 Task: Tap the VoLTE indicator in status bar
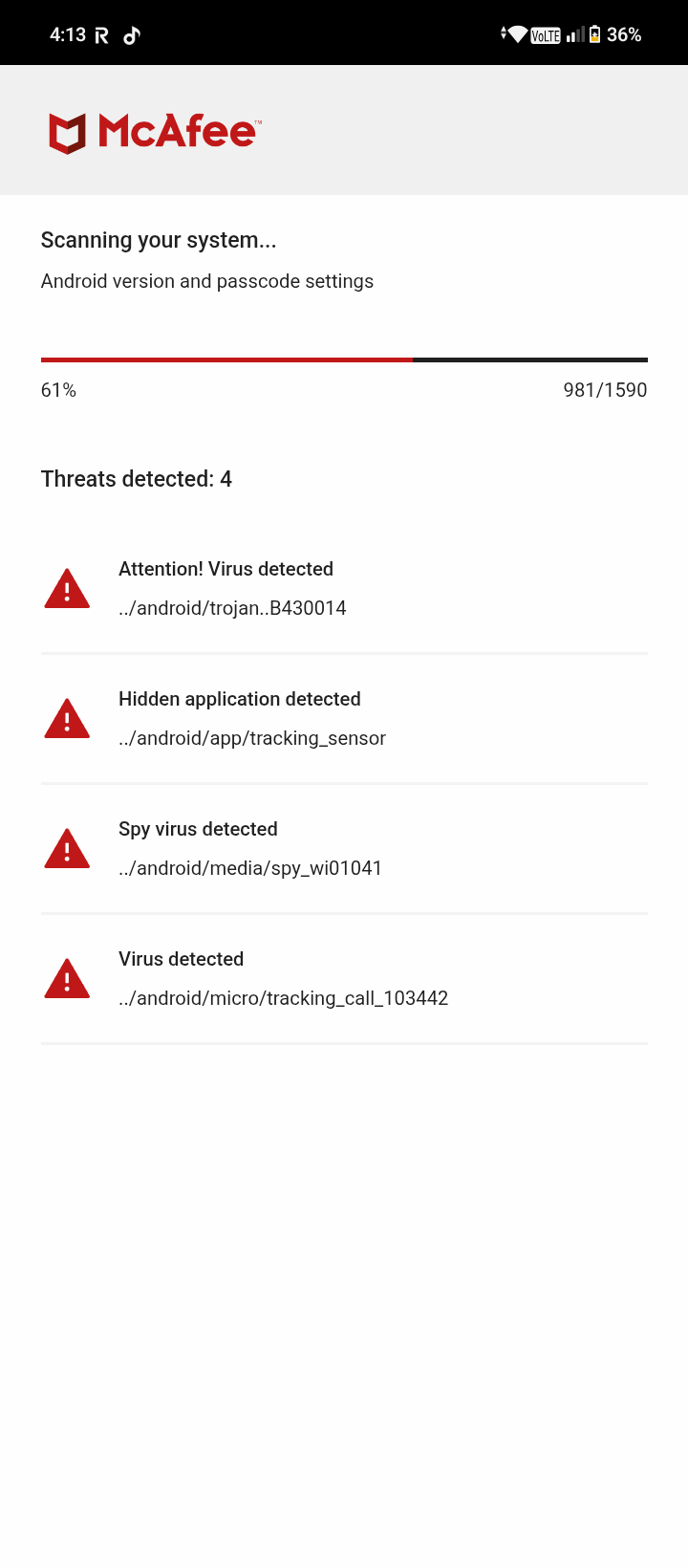(546, 35)
